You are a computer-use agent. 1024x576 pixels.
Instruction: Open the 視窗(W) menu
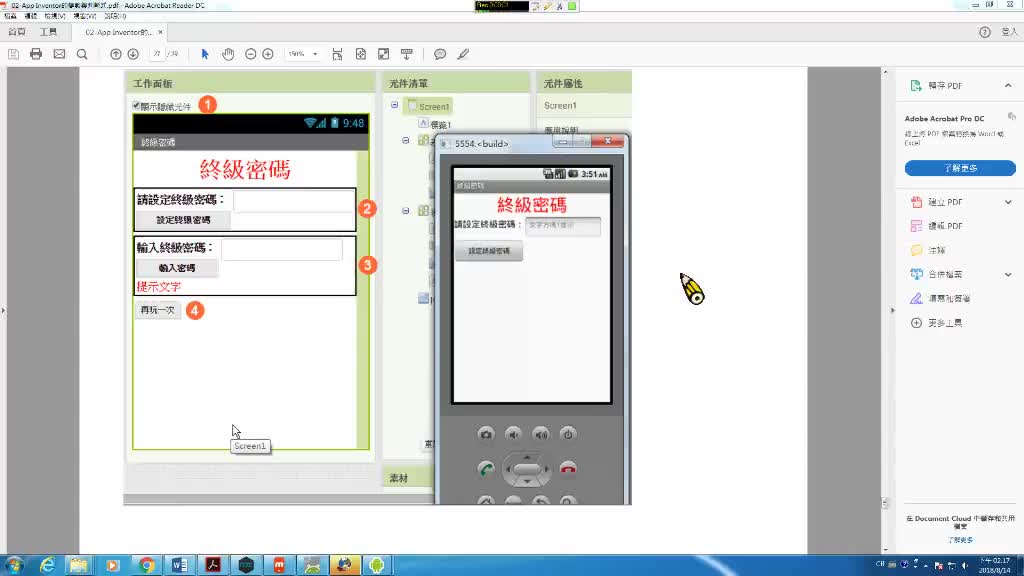coord(85,16)
